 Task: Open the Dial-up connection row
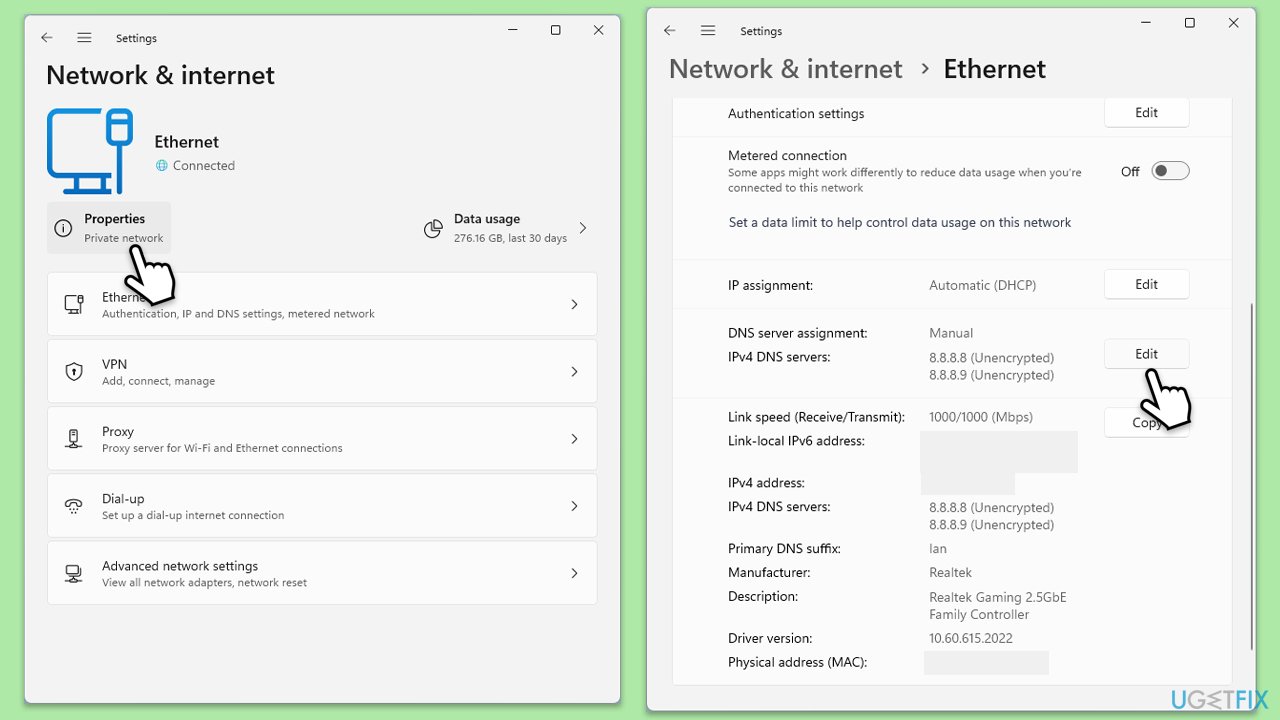(320, 505)
